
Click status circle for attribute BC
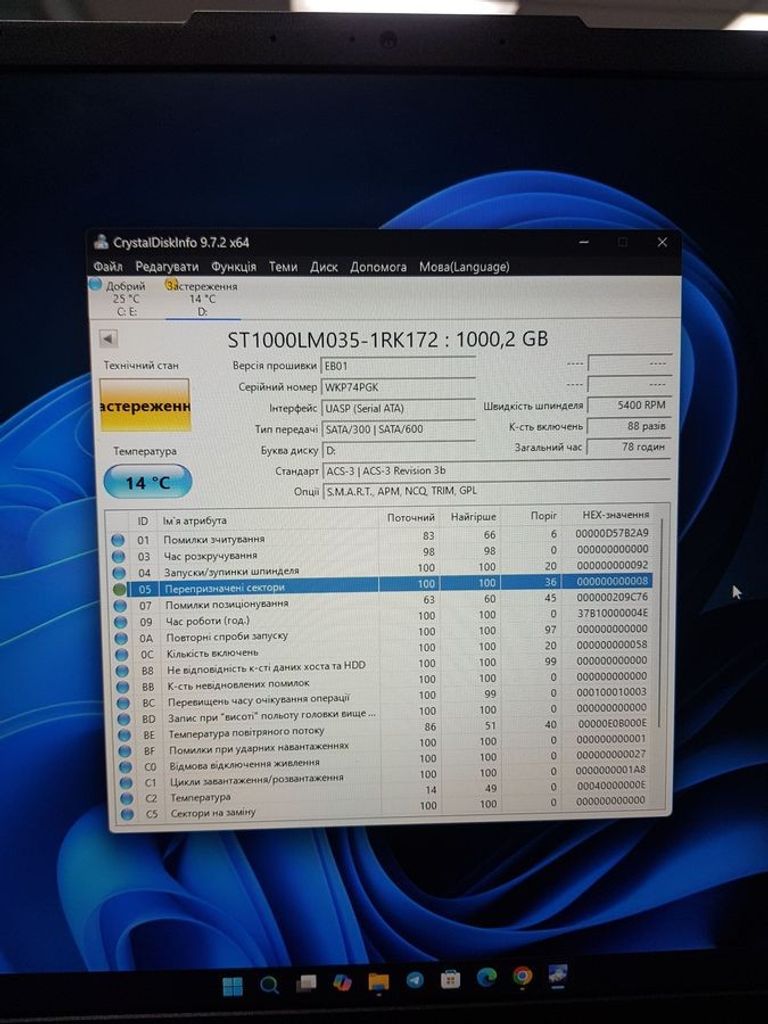point(123,703)
